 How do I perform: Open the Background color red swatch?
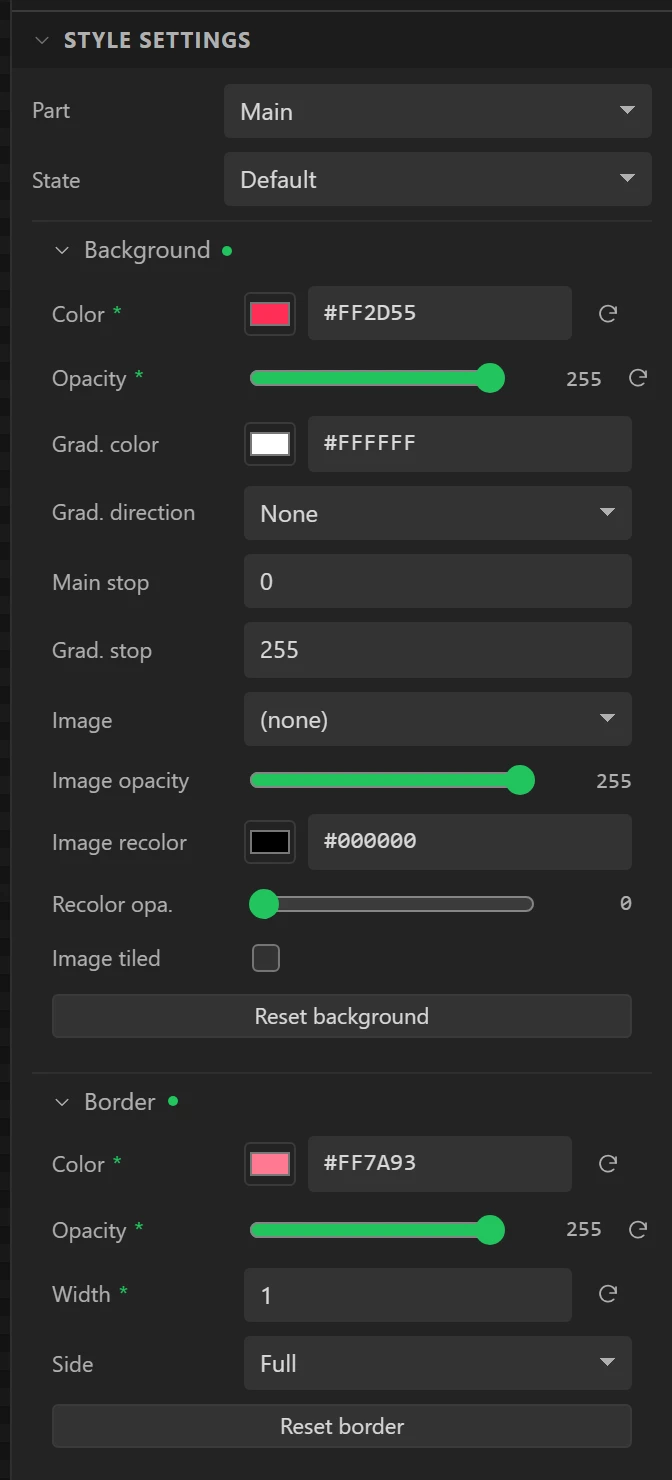[270, 314]
